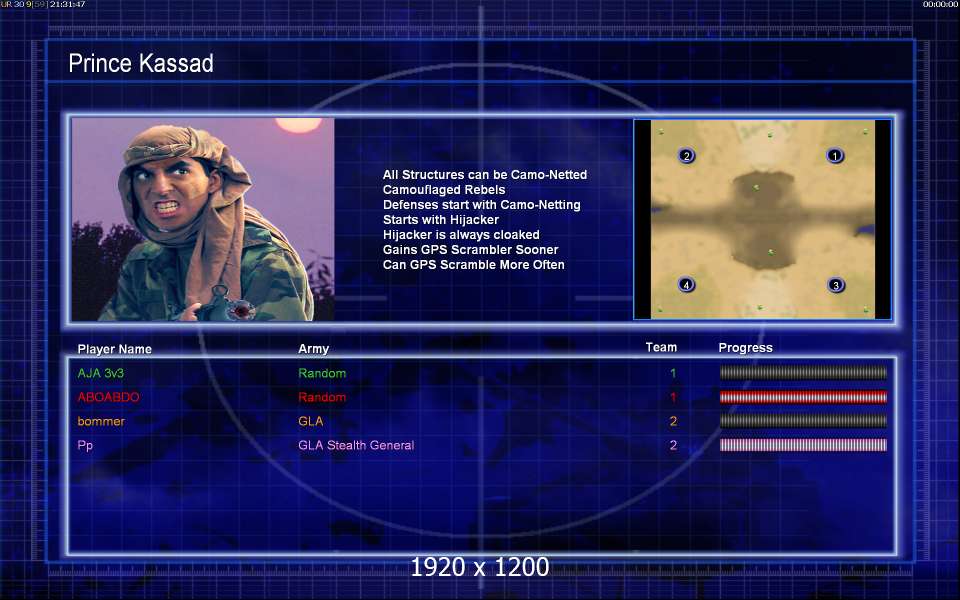Click bommer's loading progress bar

pos(803,421)
